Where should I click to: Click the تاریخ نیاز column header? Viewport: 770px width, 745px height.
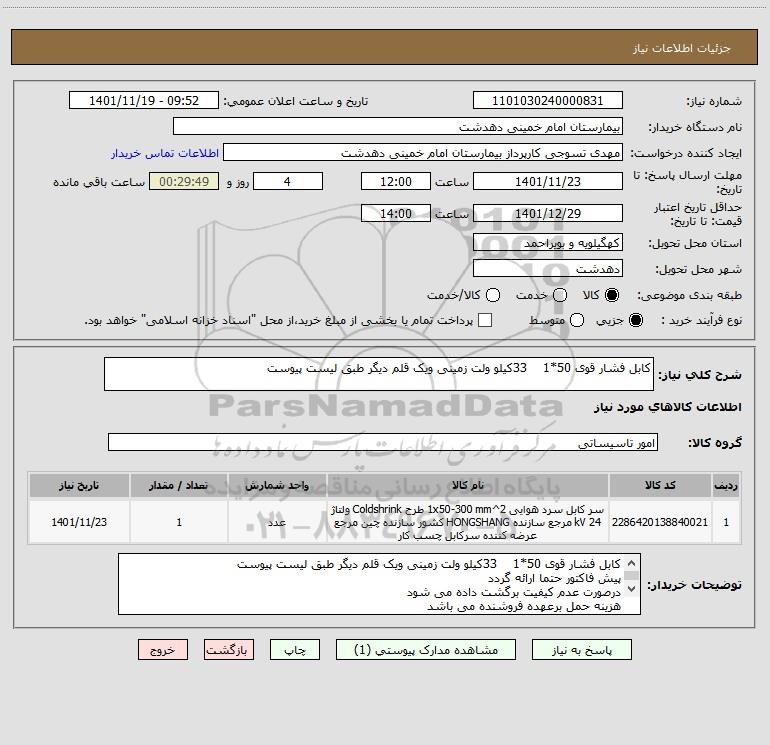pos(79,486)
